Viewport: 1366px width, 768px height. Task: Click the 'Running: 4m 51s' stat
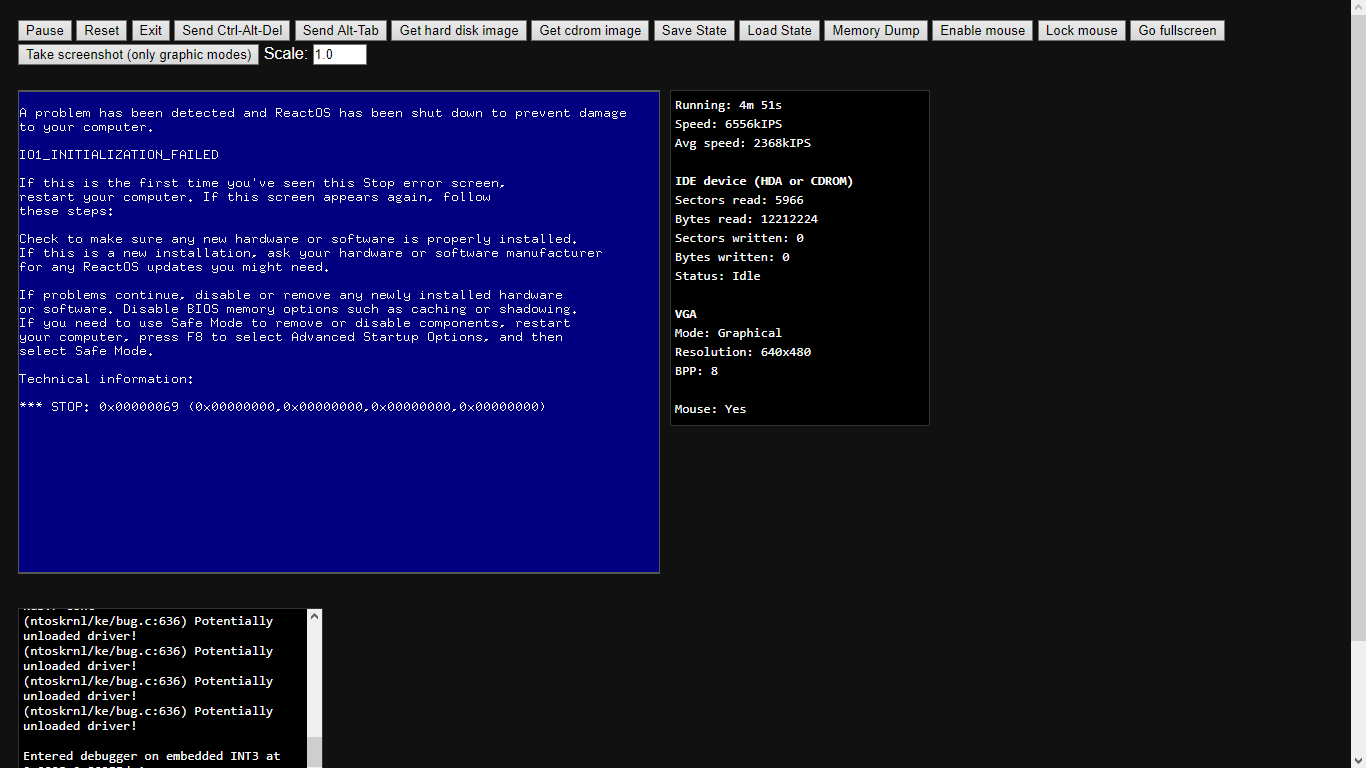[x=728, y=105]
